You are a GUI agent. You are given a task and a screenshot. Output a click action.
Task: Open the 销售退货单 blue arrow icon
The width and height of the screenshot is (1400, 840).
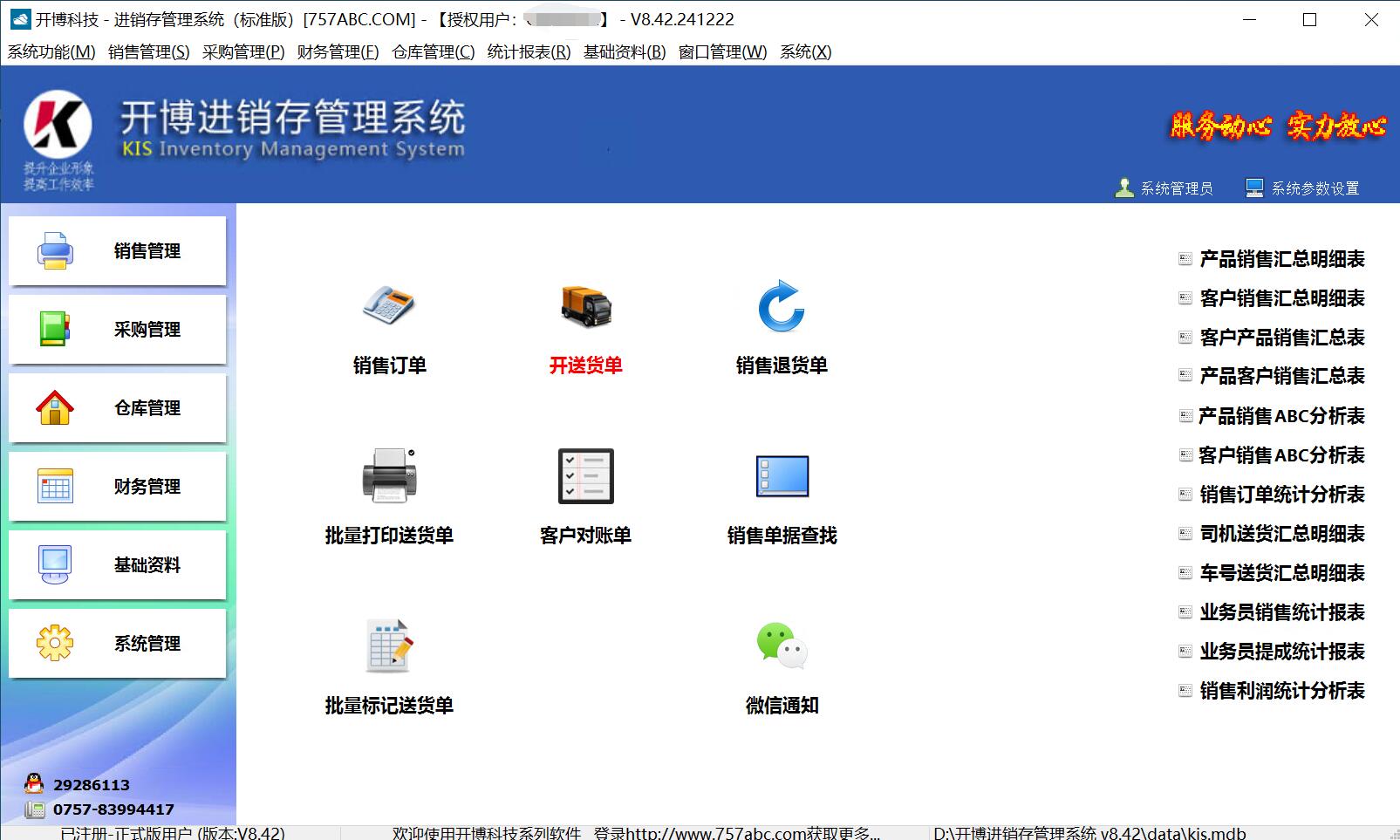pyautogui.click(x=782, y=305)
